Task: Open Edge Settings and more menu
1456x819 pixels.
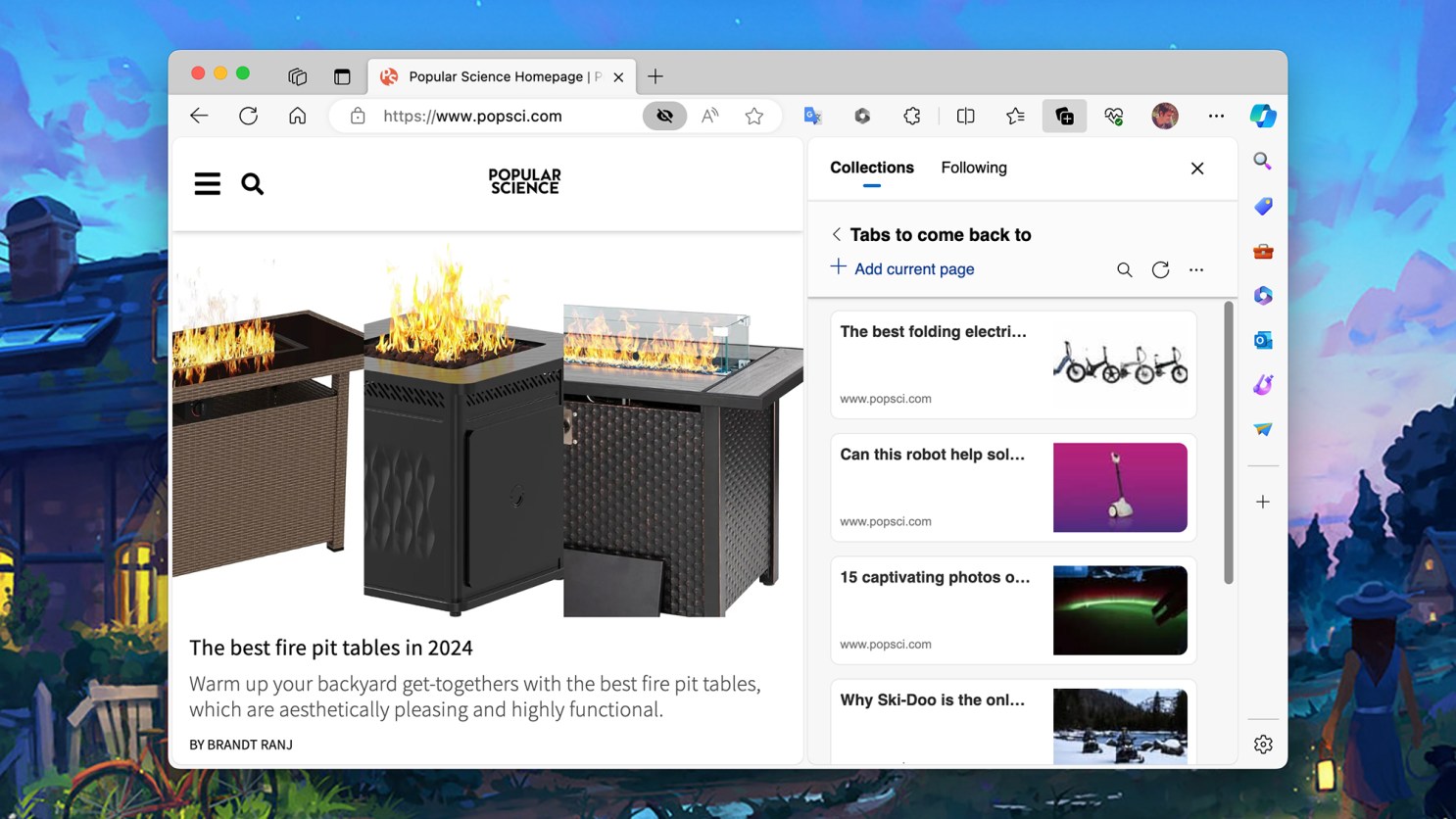Action: [x=1216, y=116]
